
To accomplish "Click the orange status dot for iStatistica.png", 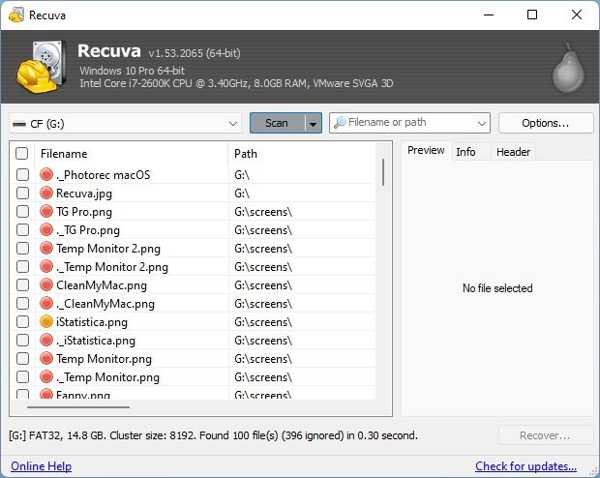I will coord(46,321).
